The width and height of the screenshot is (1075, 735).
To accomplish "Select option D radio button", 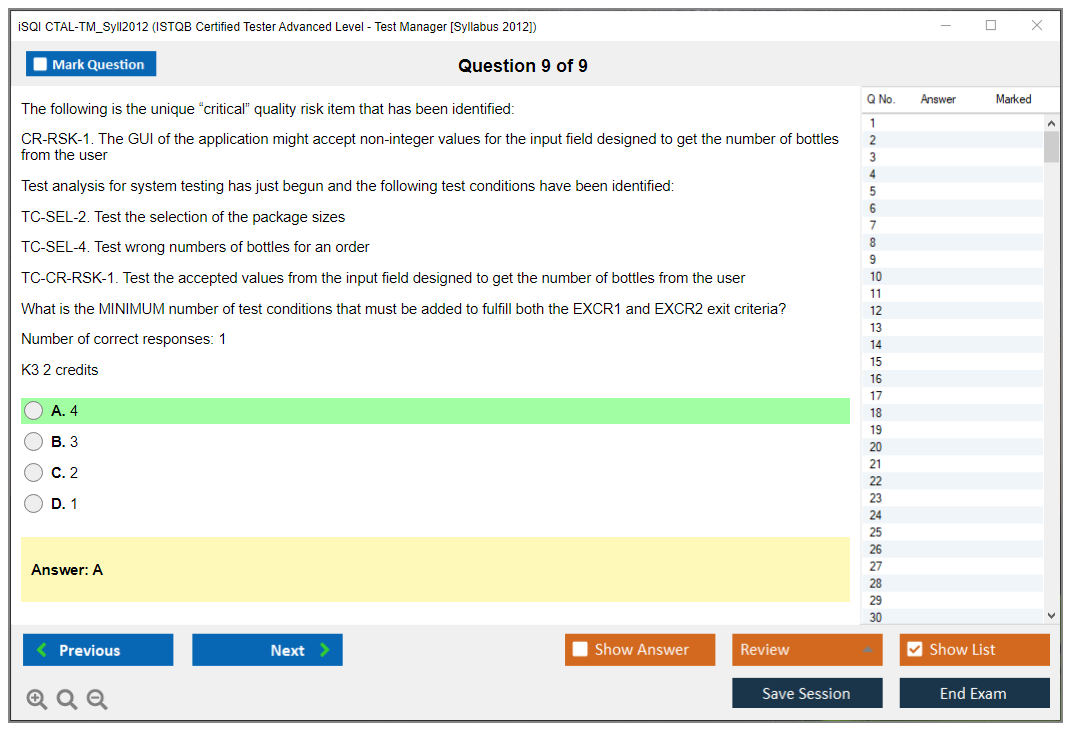I will pos(34,504).
